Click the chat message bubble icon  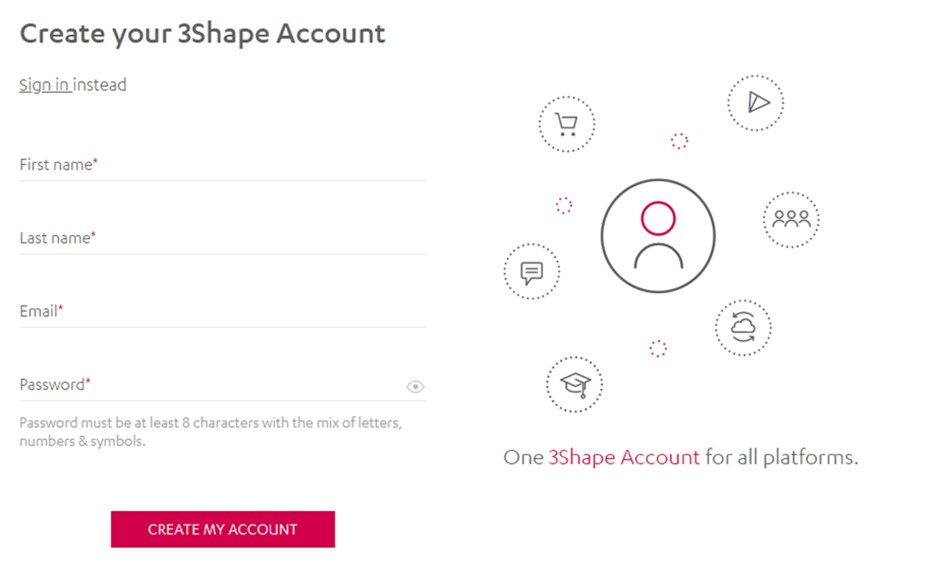click(531, 272)
